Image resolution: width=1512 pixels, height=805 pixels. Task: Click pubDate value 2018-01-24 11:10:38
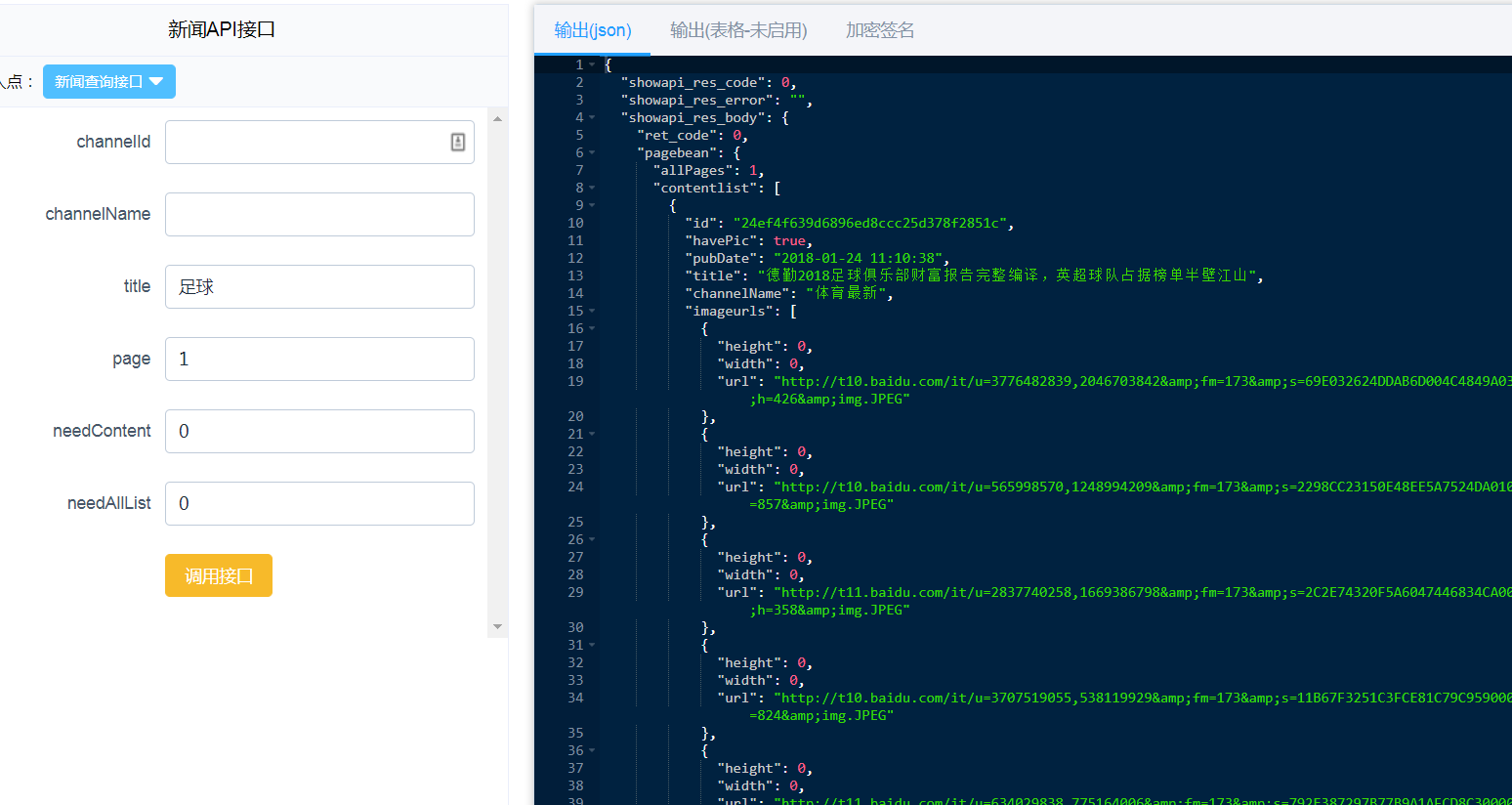[x=858, y=259]
